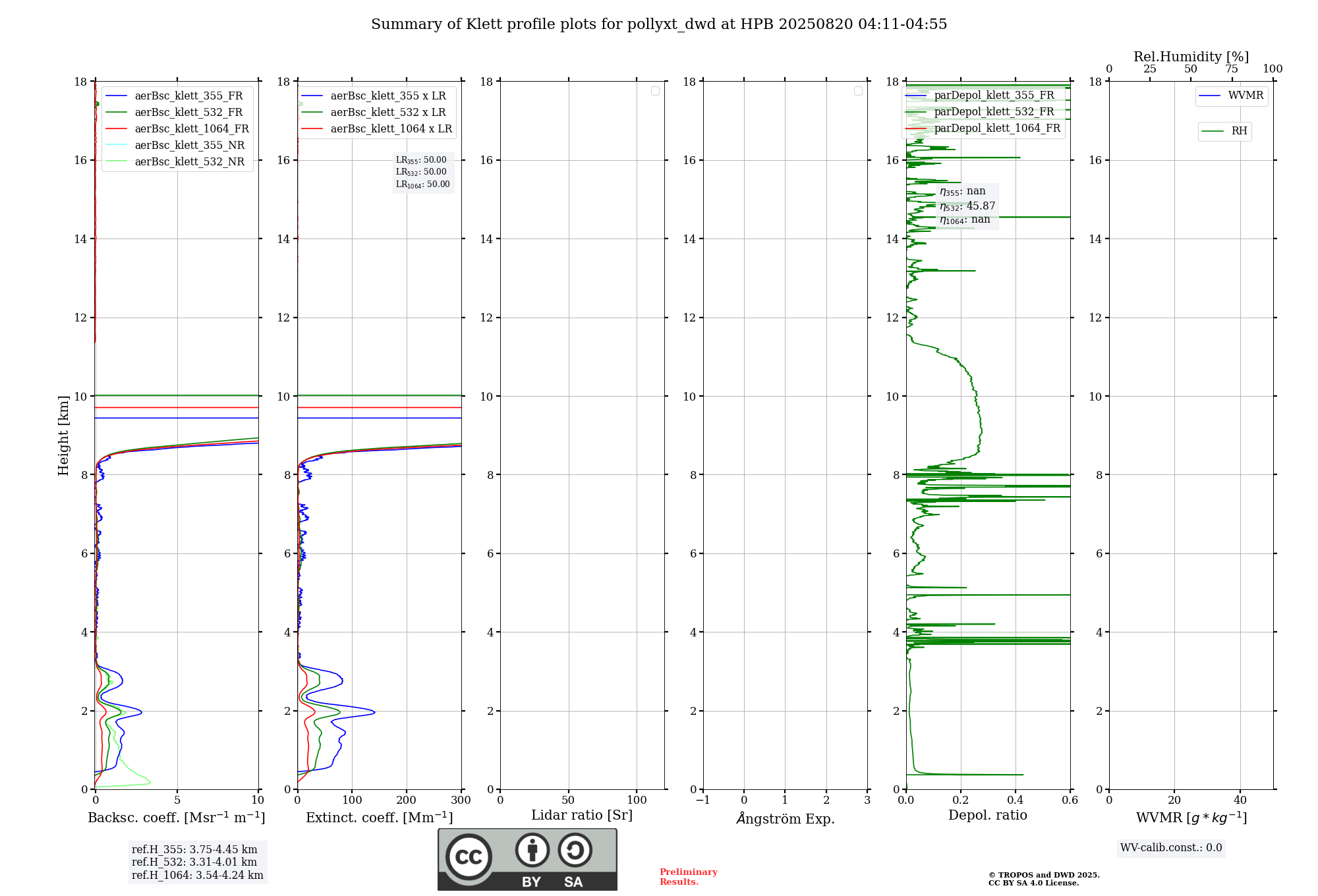Click the WVMR [g*kg⁻¹] axis label
This screenshot has width=1318, height=896.
pyautogui.click(x=1191, y=818)
